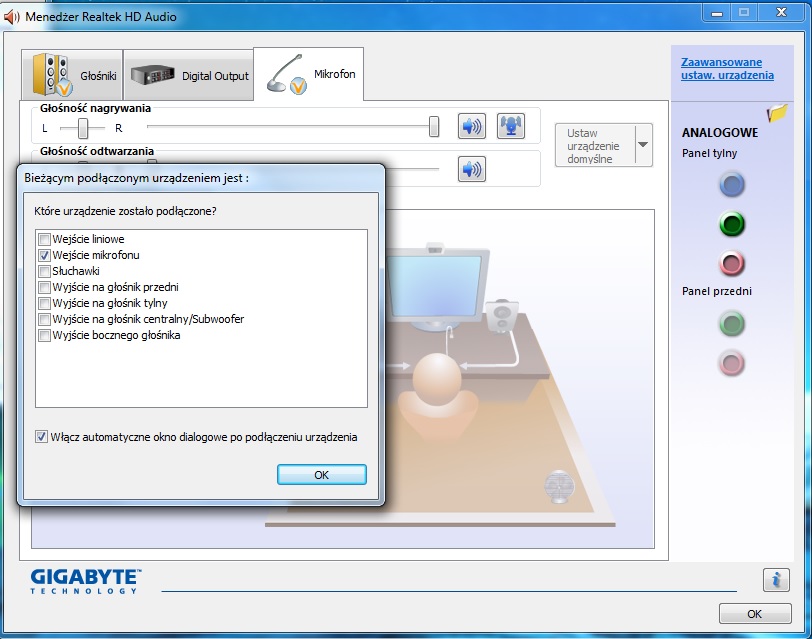Open information about Realtek manager
Screen dimensions: 812x639
[776, 579]
